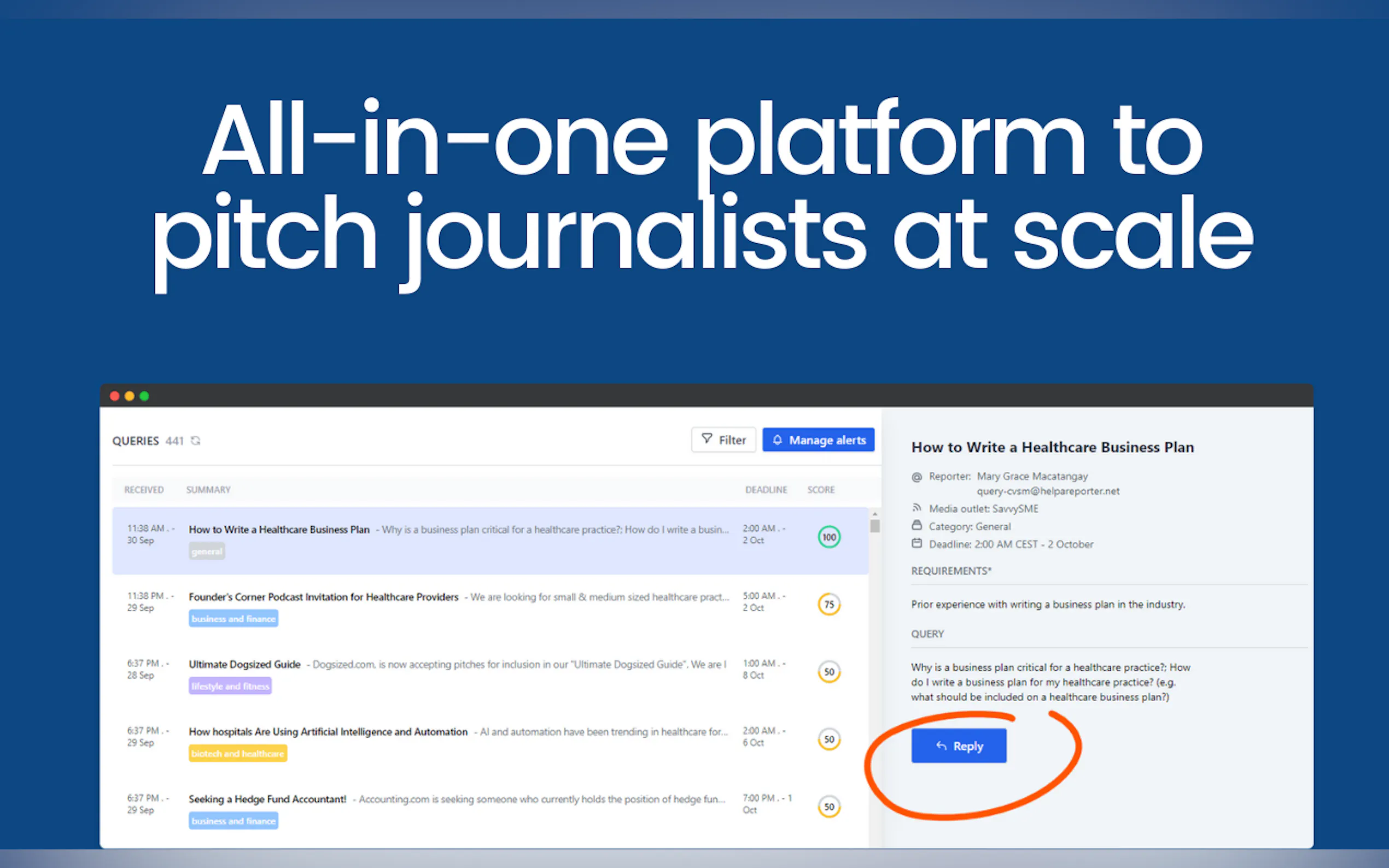Click the calendar icon beside Deadline

917,543
